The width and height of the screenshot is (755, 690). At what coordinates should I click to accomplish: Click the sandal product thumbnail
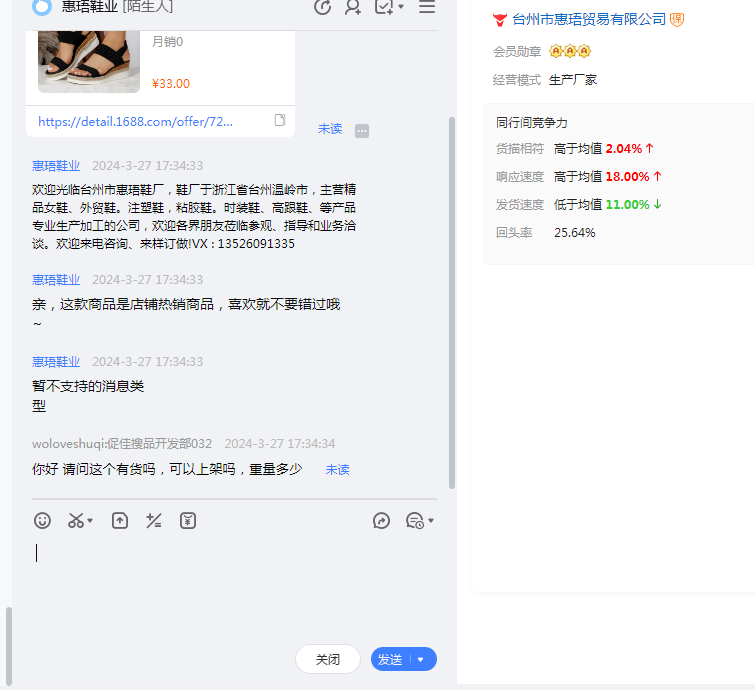(x=89, y=61)
